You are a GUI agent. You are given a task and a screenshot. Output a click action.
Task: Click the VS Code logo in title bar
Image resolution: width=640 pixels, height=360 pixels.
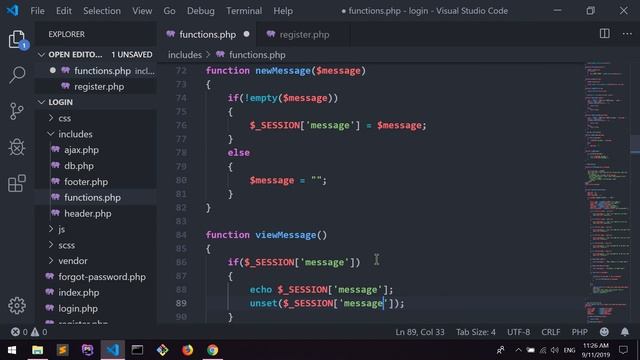(13, 10)
